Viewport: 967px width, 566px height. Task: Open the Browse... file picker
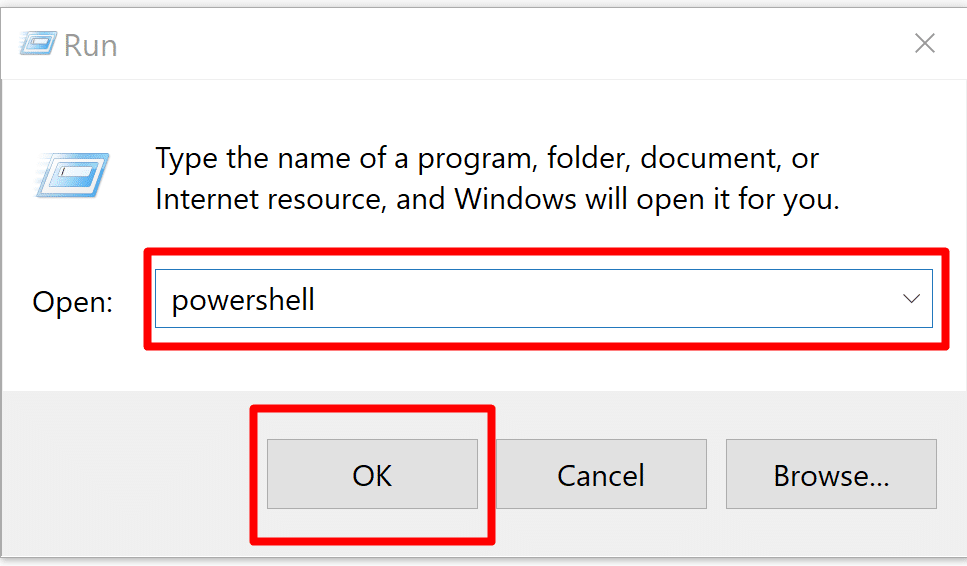coord(831,474)
